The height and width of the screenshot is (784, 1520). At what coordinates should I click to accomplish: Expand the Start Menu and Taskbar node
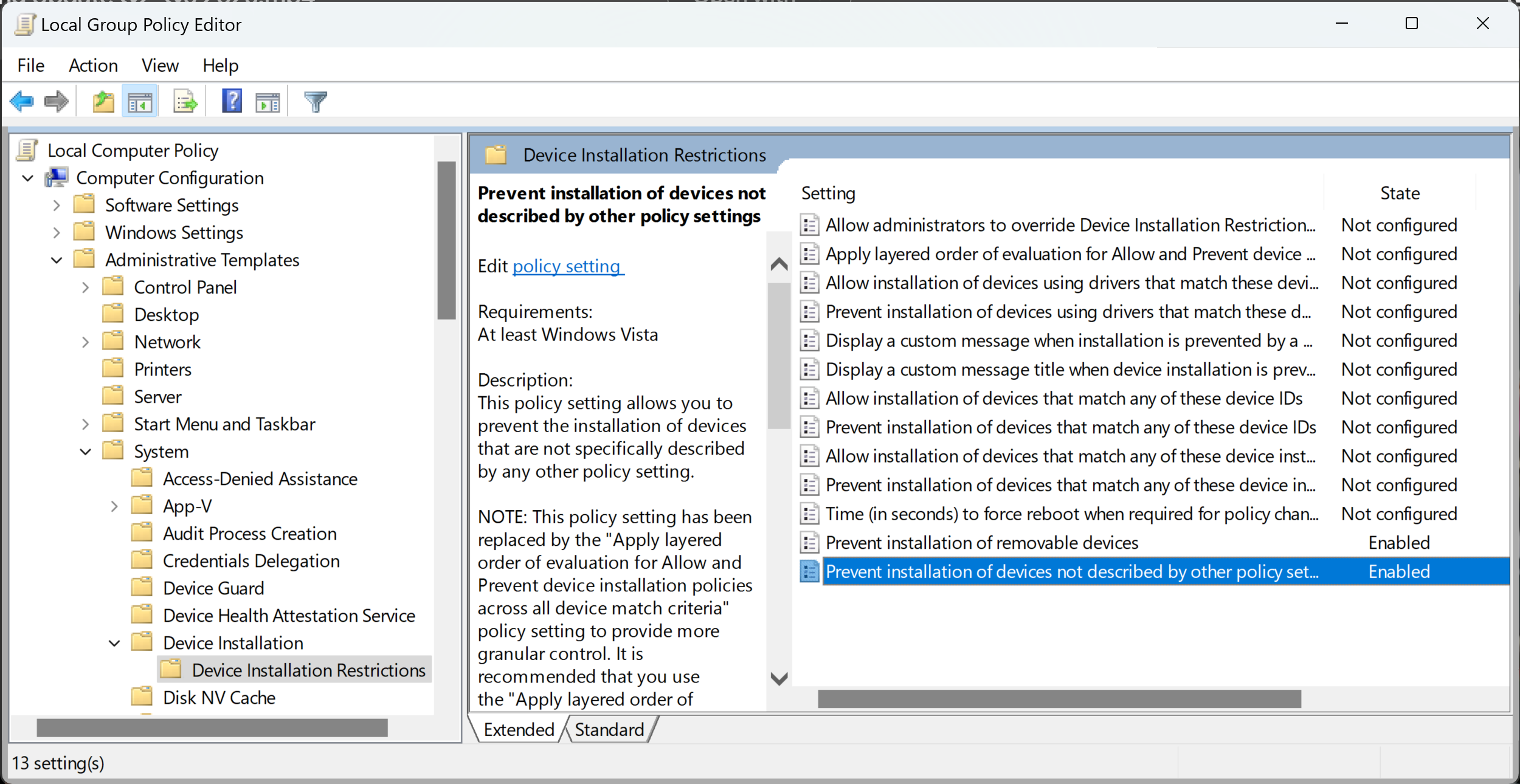click(85, 424)
